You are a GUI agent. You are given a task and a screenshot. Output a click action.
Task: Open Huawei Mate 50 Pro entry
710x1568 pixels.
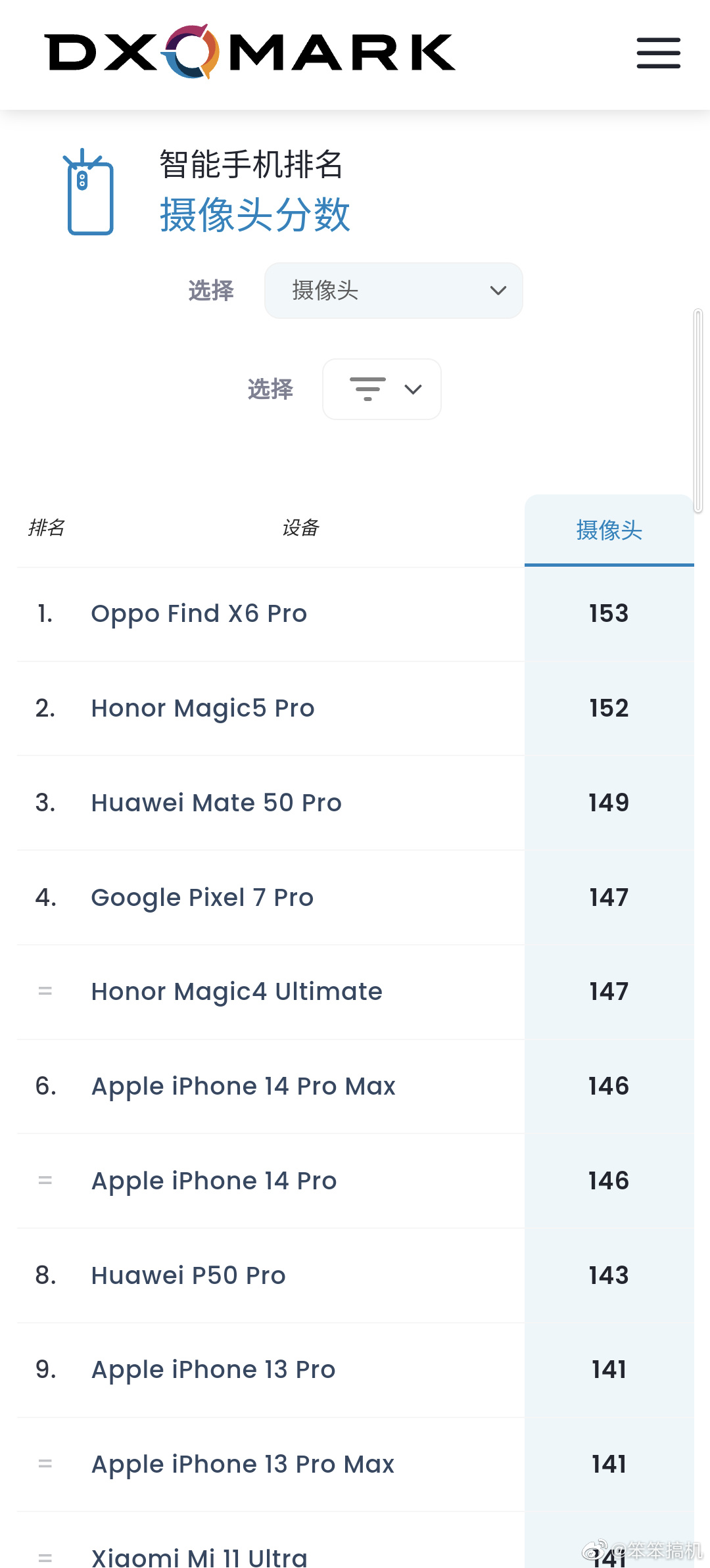(216, 803)
